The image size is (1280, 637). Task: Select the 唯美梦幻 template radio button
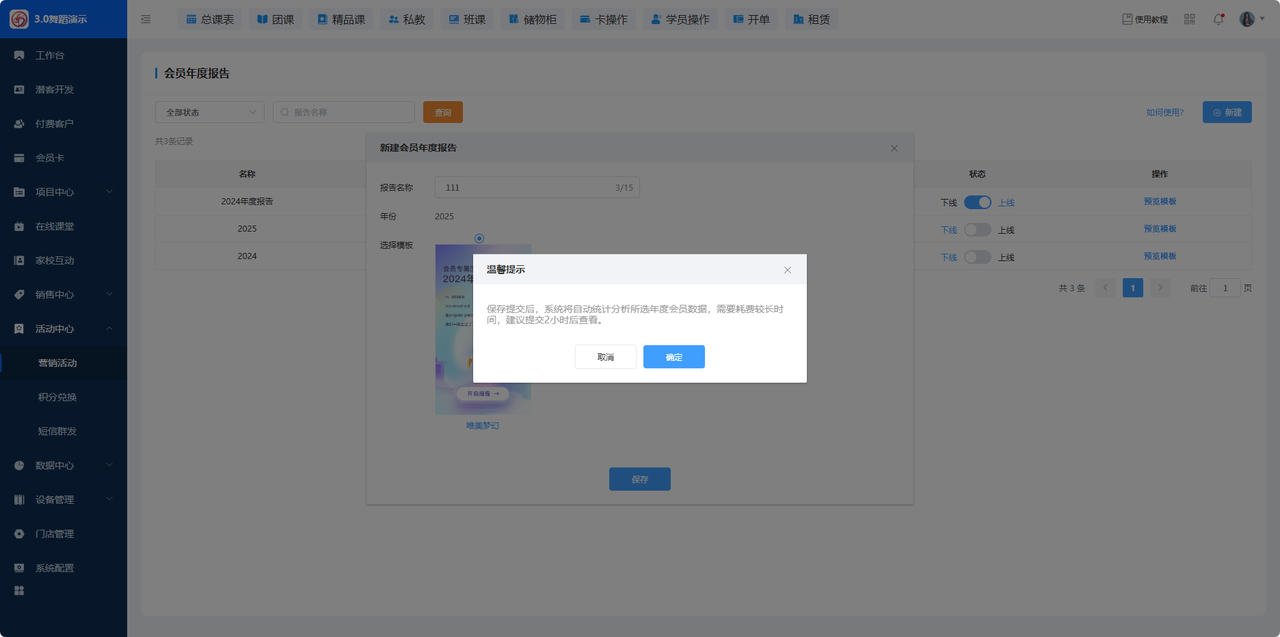[x=479, y=238]
